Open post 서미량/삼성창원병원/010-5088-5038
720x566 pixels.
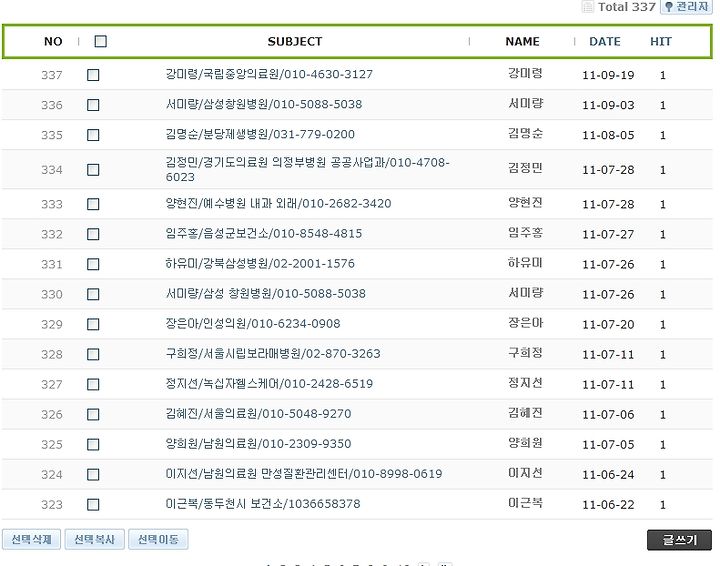(x=264, y=104)
